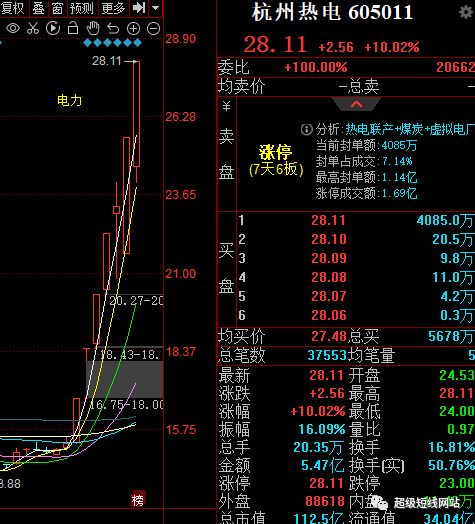Click the ¥ icon in sell panel
Viewport: 475px width, 524px height.
pyautogui.click(x=227, y=106)
